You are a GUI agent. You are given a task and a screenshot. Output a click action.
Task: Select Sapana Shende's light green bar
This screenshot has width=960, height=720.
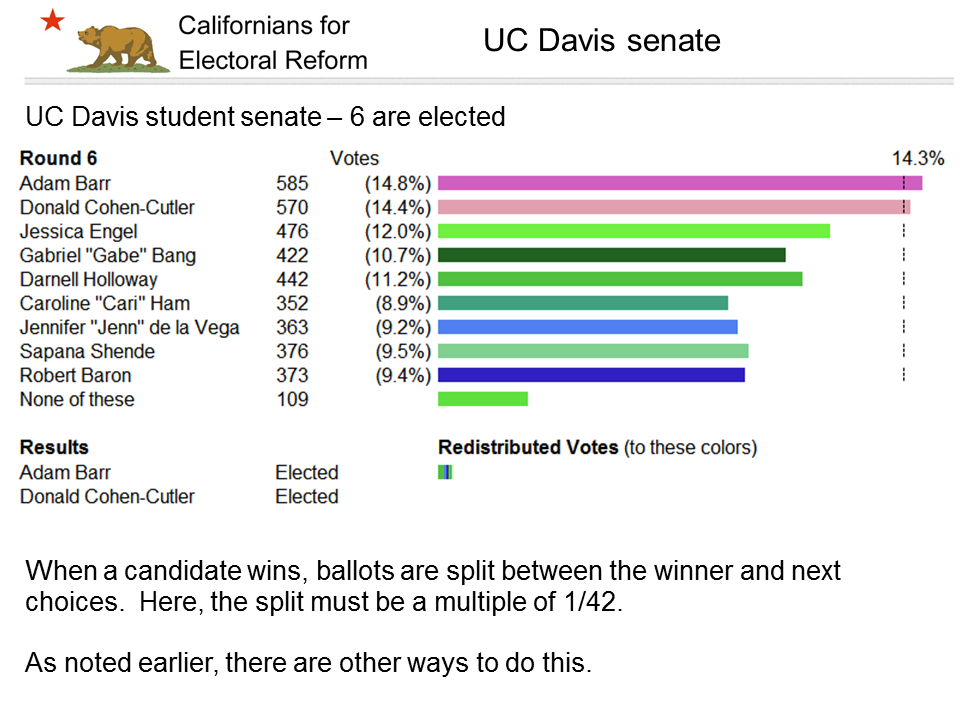pyautogui.click(x=593, y=350)
